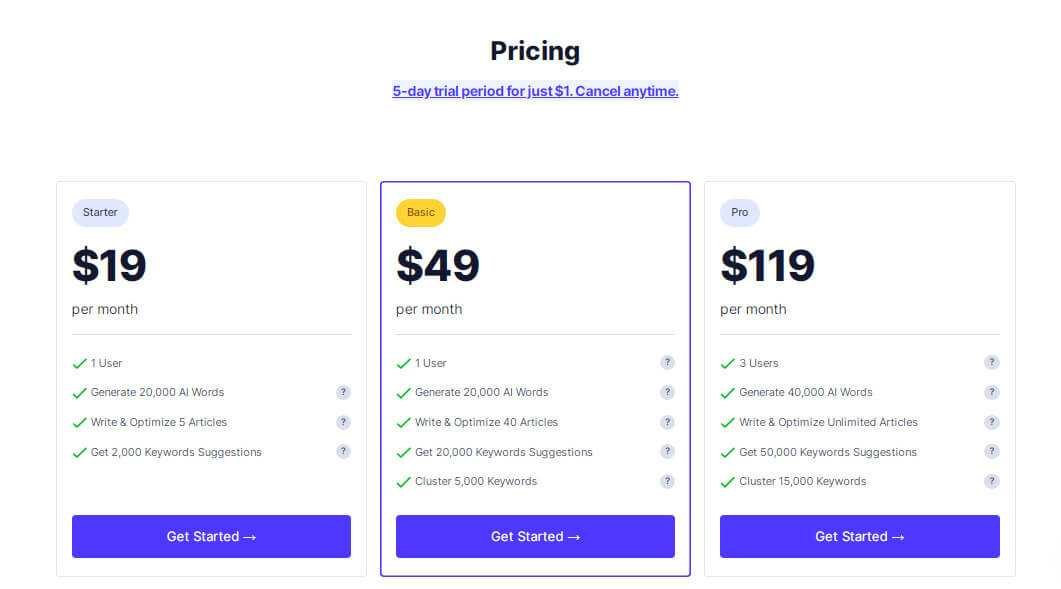The width and height of the screenshot is (1061, 589).
Task: Open the 5-day trial for $1 link
Action: 535,91
